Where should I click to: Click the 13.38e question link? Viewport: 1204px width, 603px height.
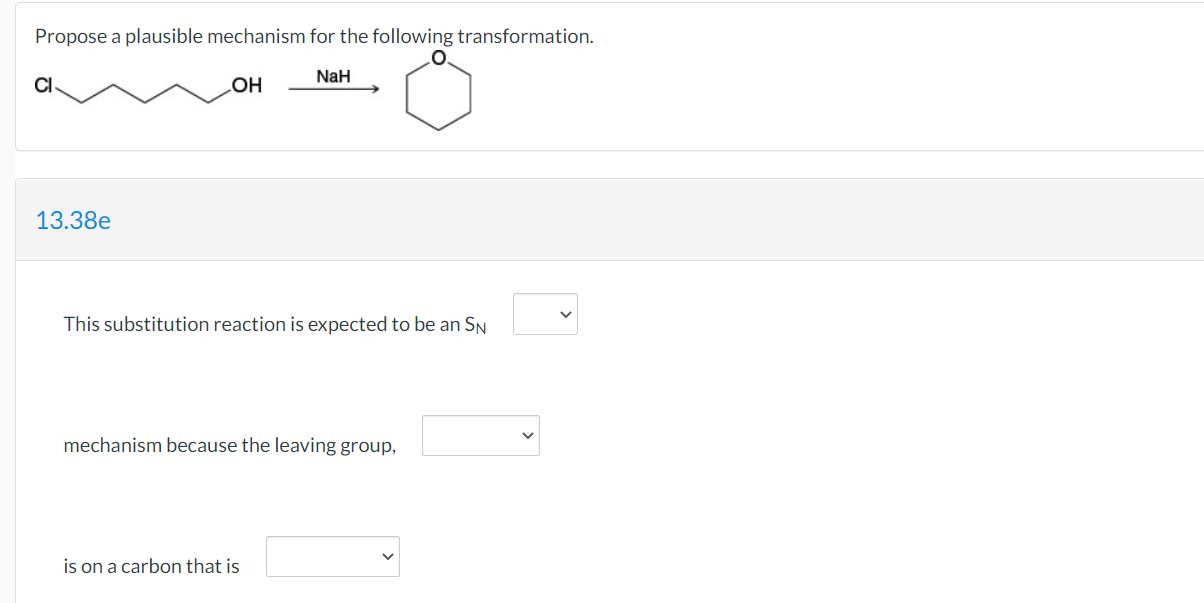coord(73,220)
